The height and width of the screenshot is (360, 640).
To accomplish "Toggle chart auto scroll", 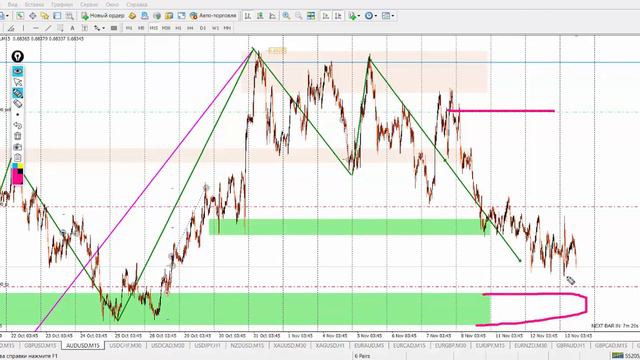I will 326,16.
